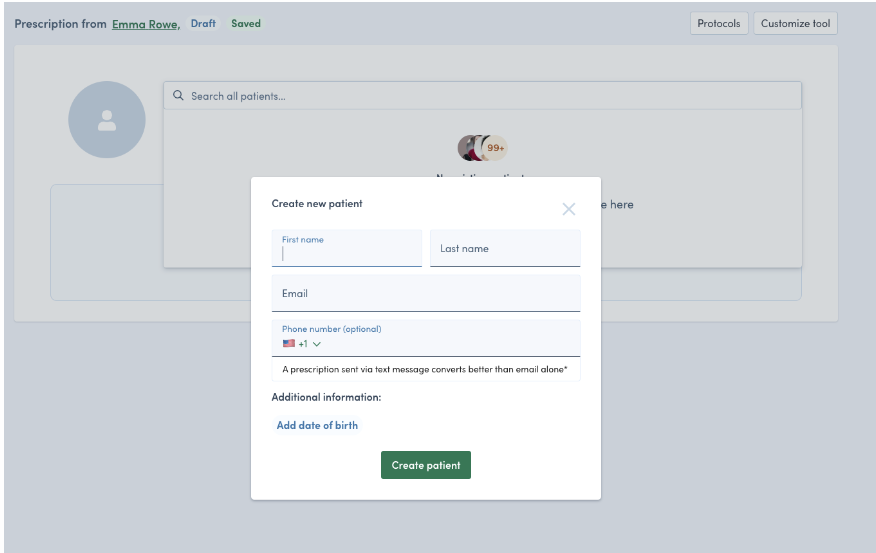The height and width of the screenshot is (553, 876).
Task: Close the Create new patient dialog
Action: pyautogui.click(x=569, y=209)
